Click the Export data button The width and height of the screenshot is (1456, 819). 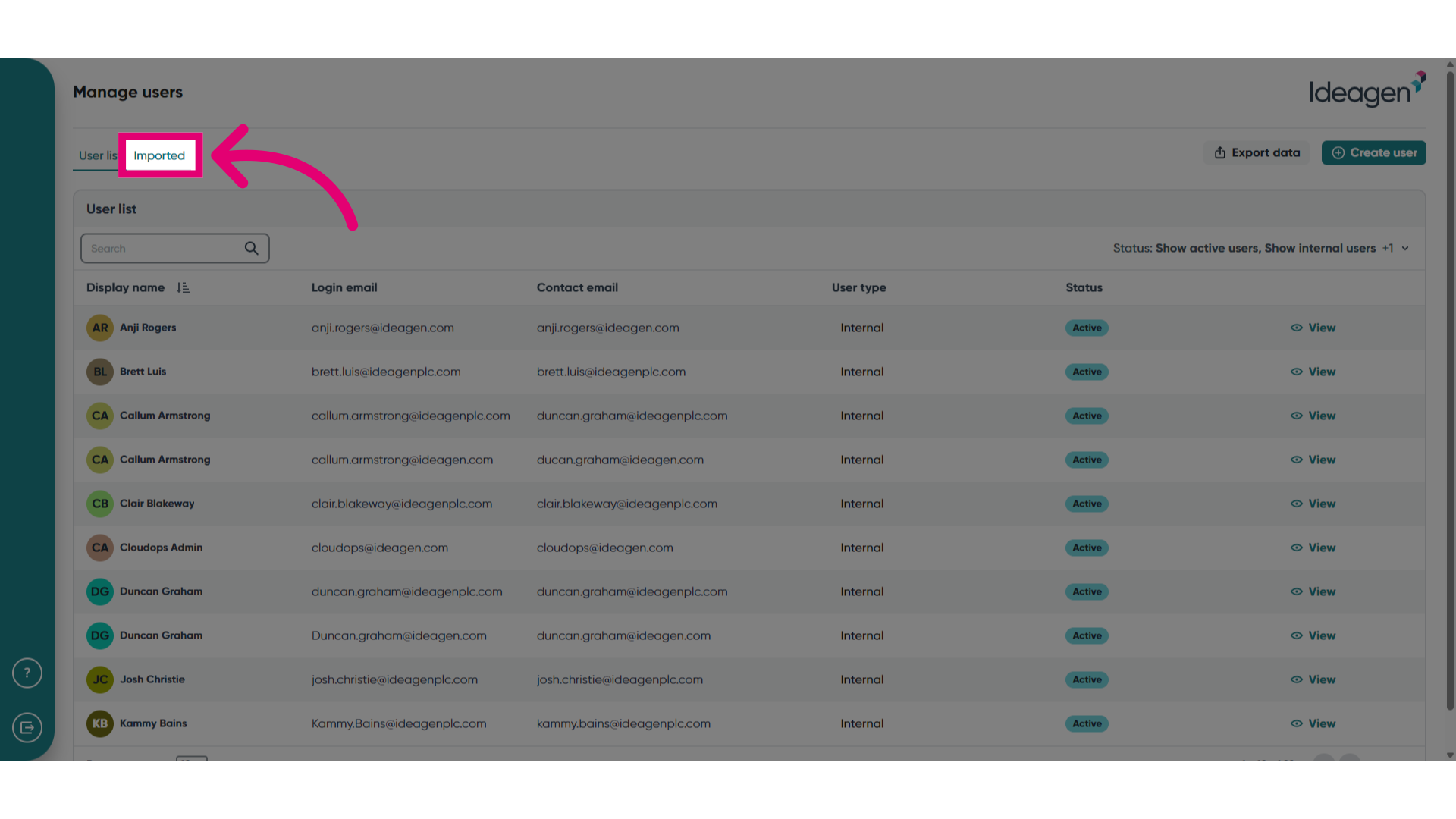(1257, 152)
